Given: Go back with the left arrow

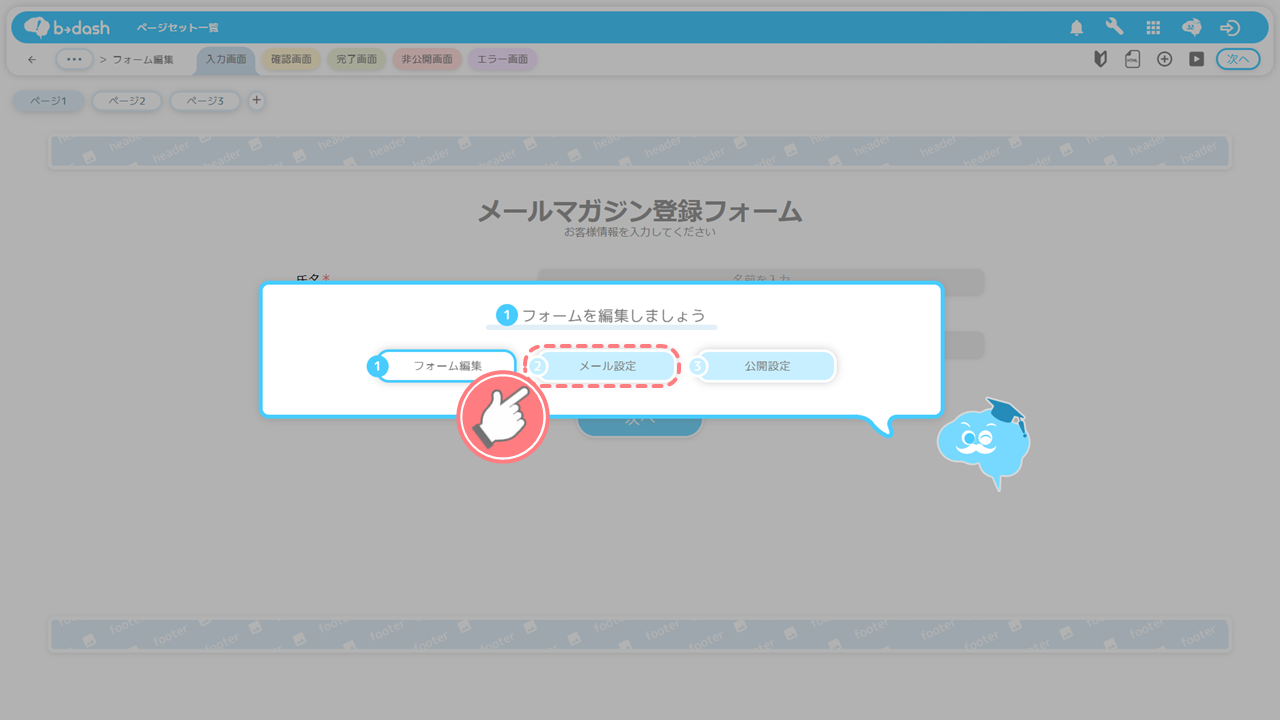Looking at the screenshot, I should point(32,59).
